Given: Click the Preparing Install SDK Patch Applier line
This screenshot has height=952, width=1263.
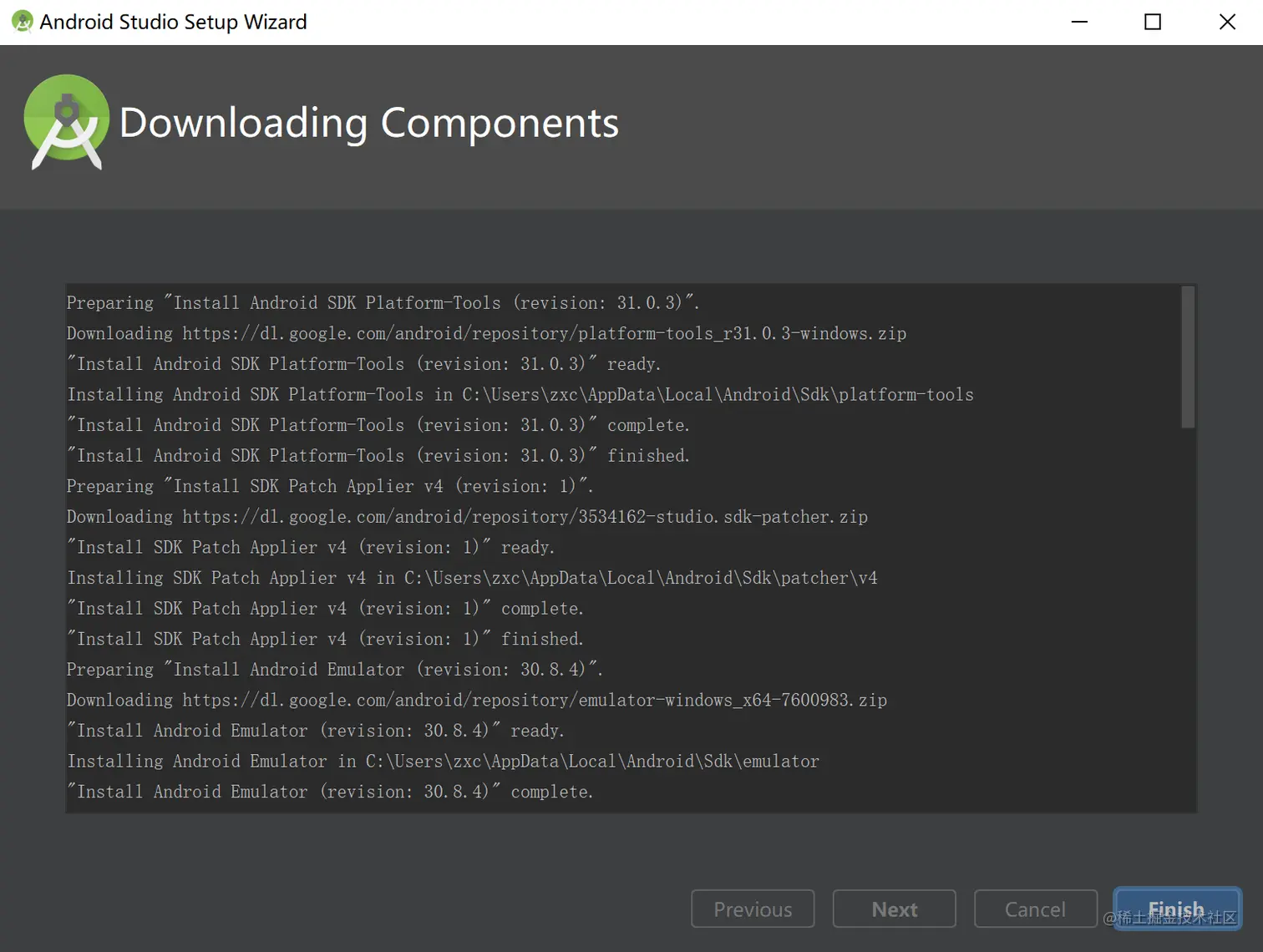Looking at the screenshot, I should [x=330, y=485].
